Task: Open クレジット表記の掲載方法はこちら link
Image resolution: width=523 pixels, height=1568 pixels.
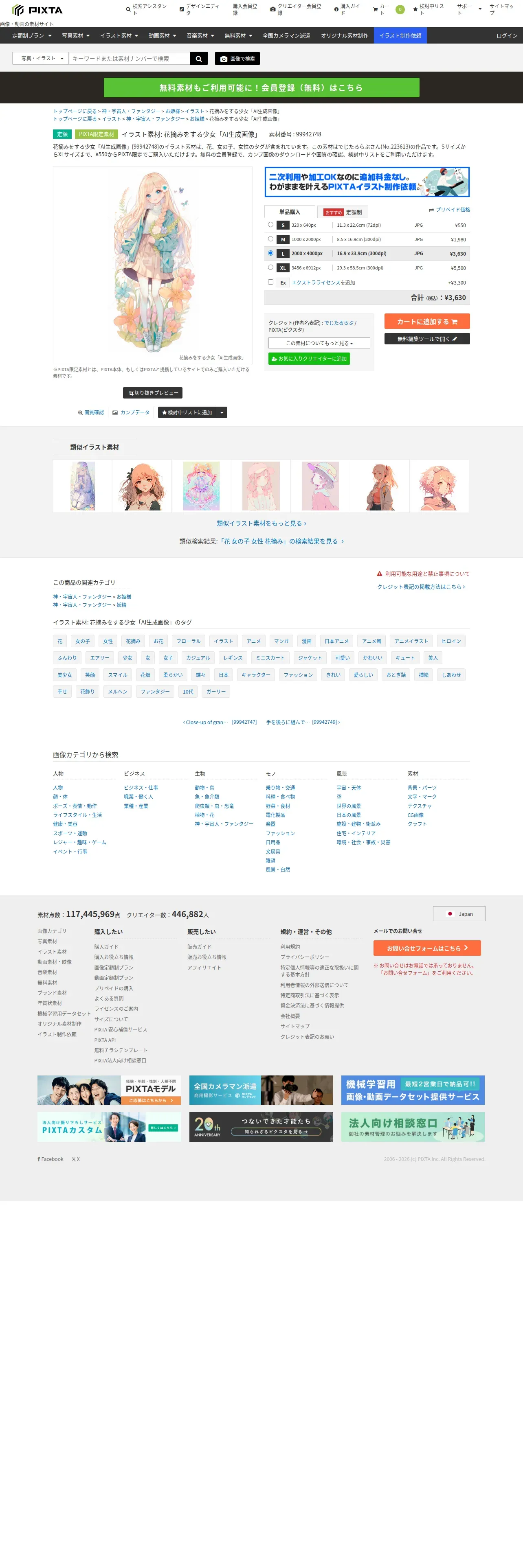Action: pyautogui.click(x=421, y=587)
